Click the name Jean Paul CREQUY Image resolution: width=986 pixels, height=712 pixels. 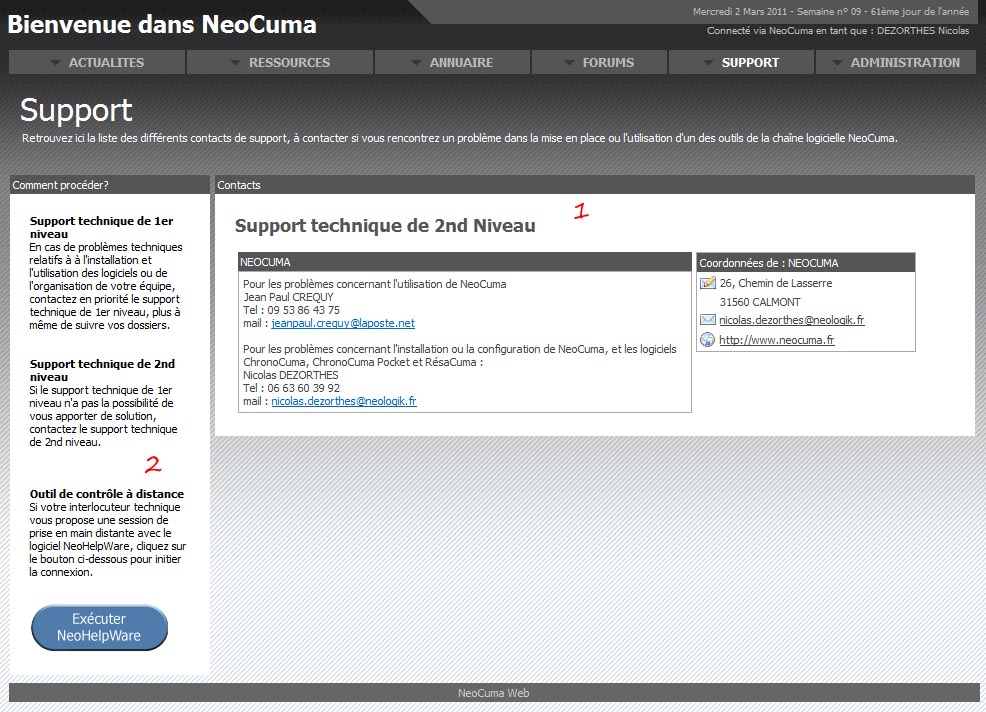pyautogui.click(x=289, y=298)
